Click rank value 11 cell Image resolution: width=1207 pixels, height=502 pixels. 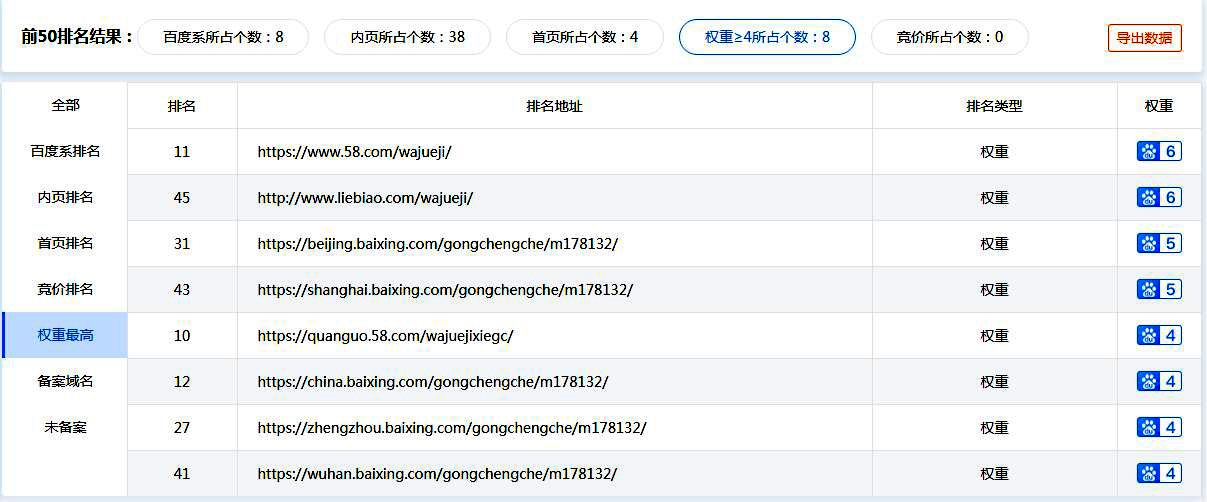182,152
